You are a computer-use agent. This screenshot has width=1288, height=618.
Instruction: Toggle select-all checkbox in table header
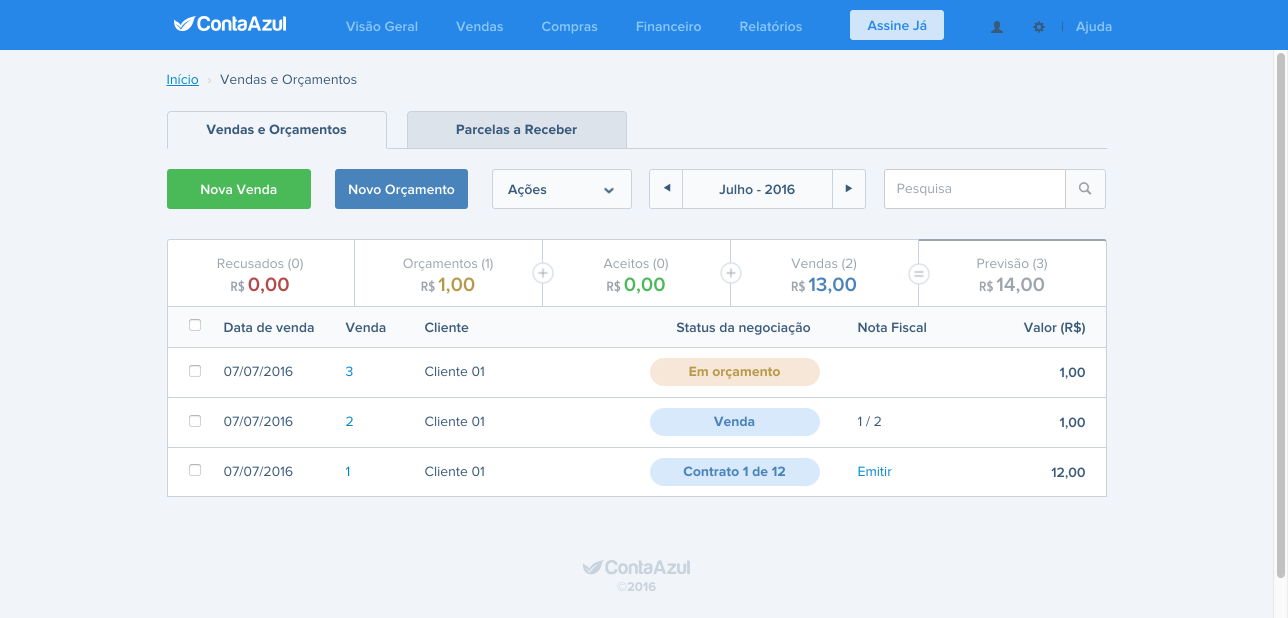coord(195,325)
